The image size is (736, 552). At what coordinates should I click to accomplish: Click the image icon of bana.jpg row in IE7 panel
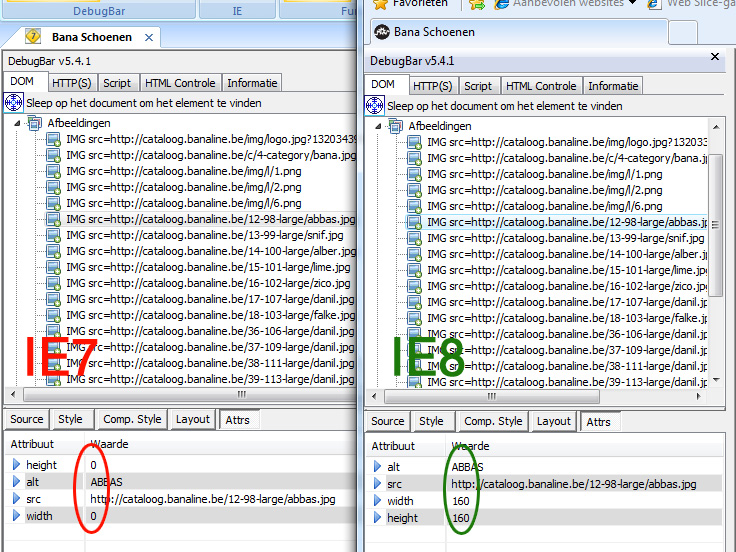(x=53, y=155)
